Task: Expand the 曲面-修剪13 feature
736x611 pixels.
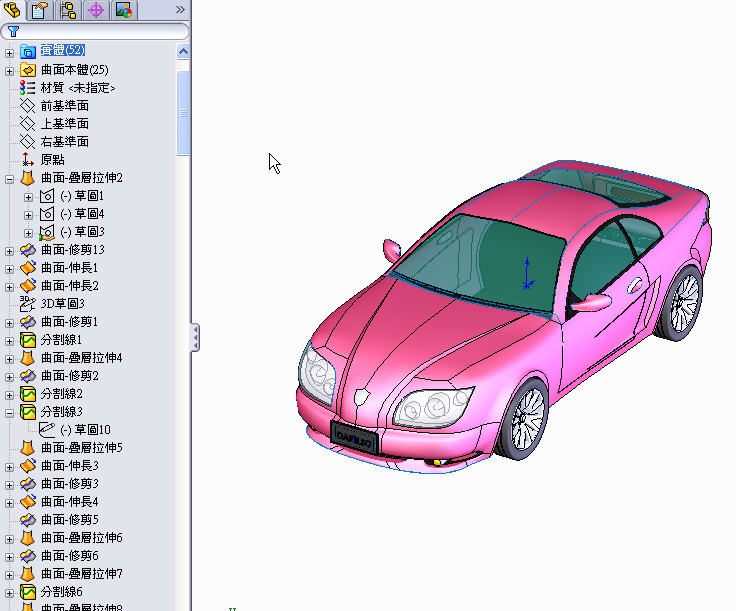Action: click(9, 251)
